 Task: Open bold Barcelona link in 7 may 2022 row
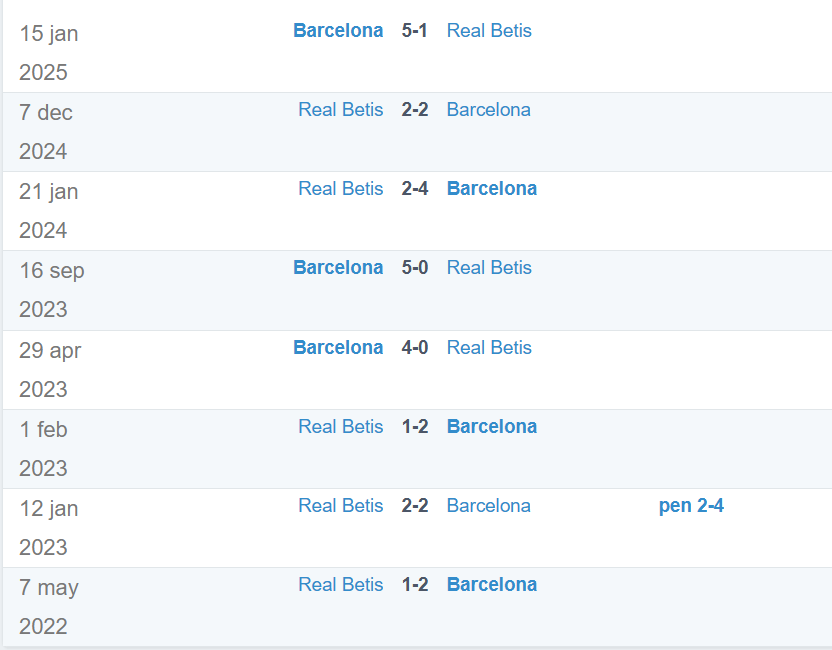coord(492,585)
